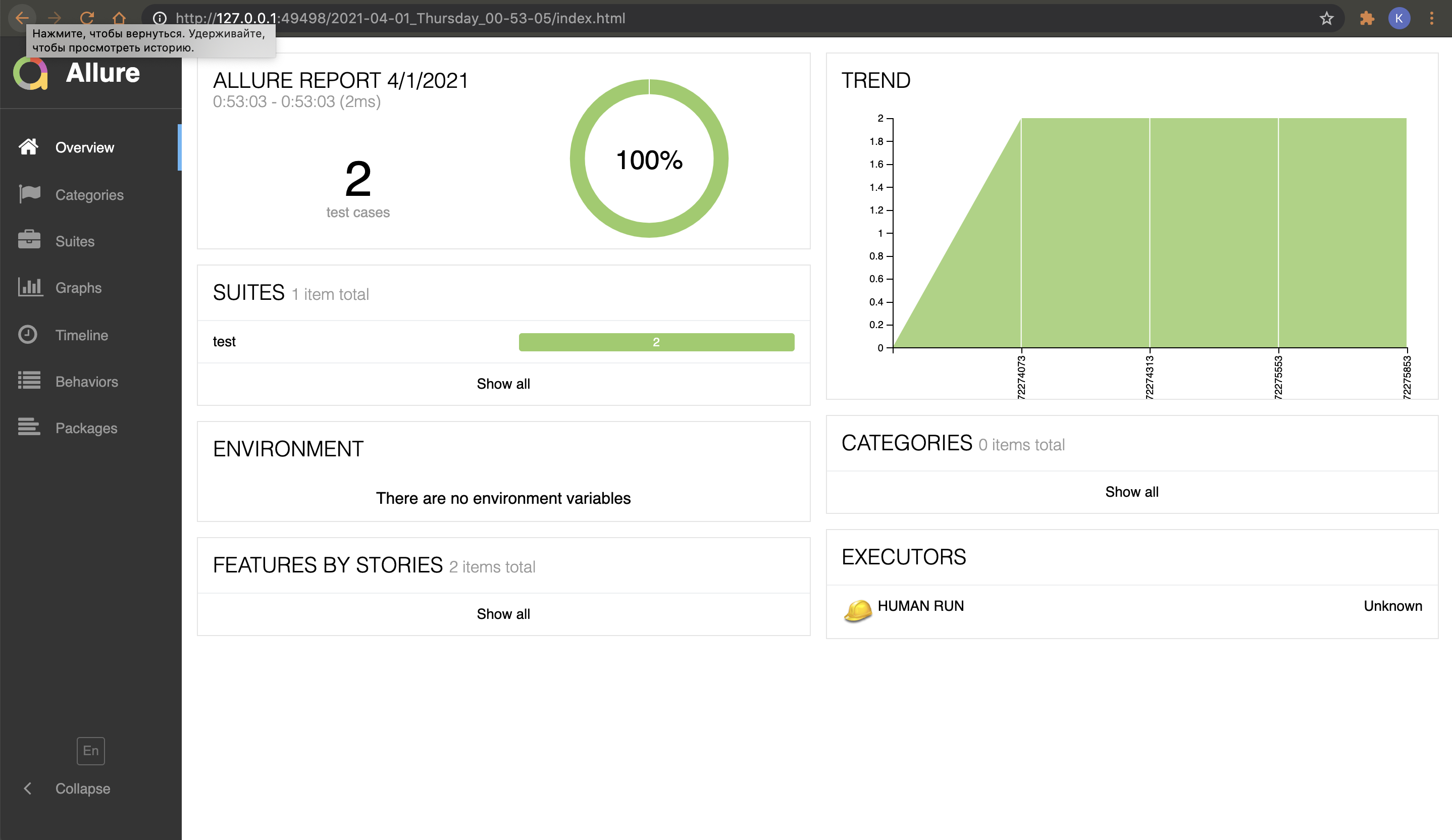The image size is (1452, 840).
Task: Open Categories via the flag icon
Action: pos(29,194)
